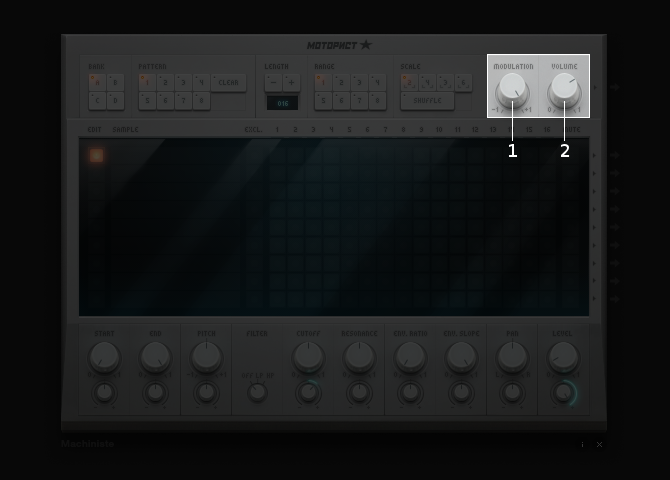670x480 pixels.
Task: Switch to pattern 2
Action: [x=165, y=82]
